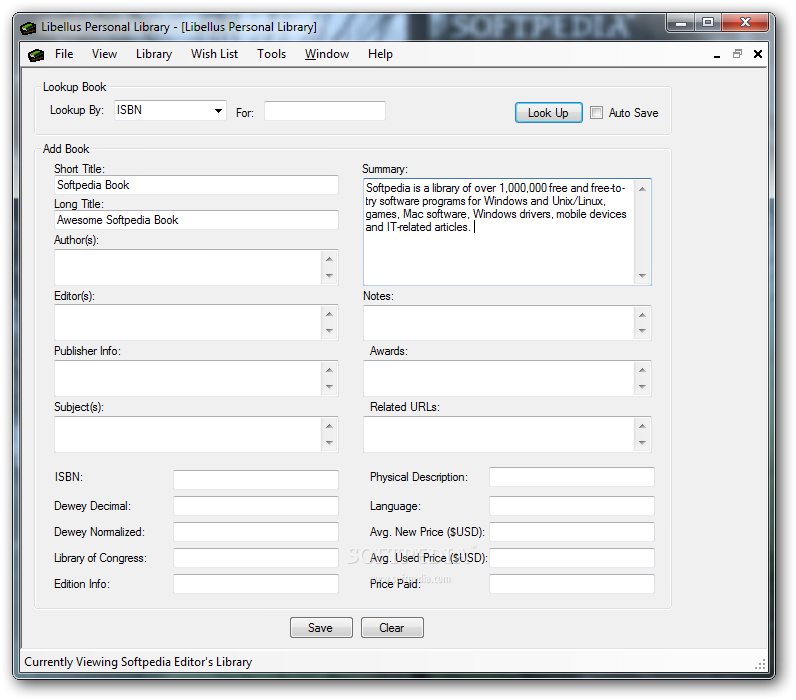Click Summary box scroll up arrow
This screenshot has width=796, height=700.
coord(642,189)
